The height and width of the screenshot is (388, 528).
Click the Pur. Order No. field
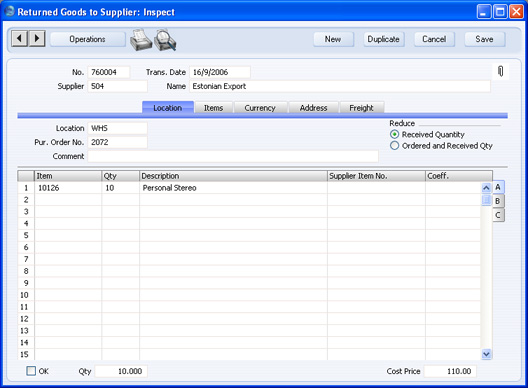click(x=118, y=142)
